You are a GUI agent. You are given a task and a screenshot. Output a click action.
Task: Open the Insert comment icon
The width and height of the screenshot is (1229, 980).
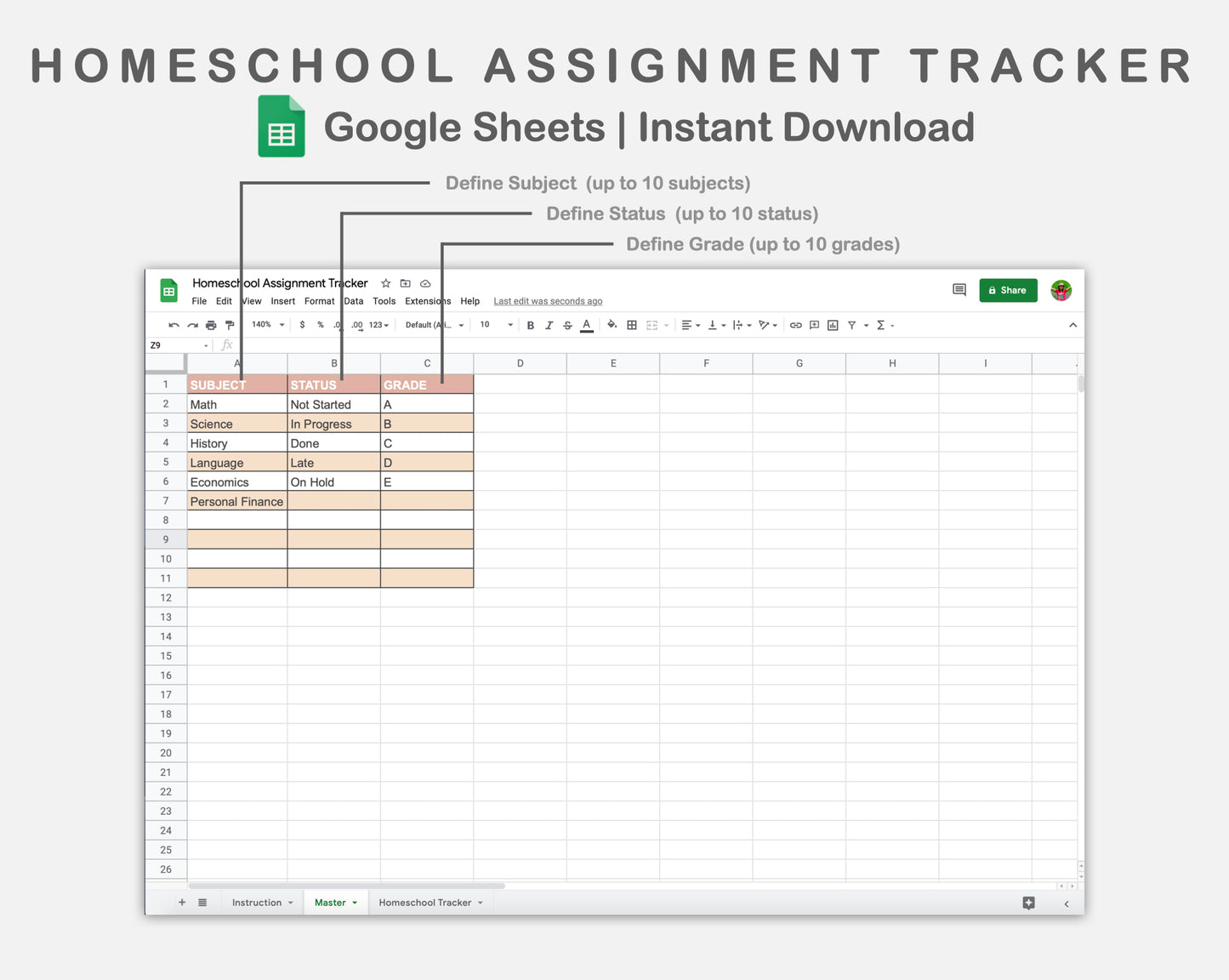pyautogui.click(x=813, y=325)
